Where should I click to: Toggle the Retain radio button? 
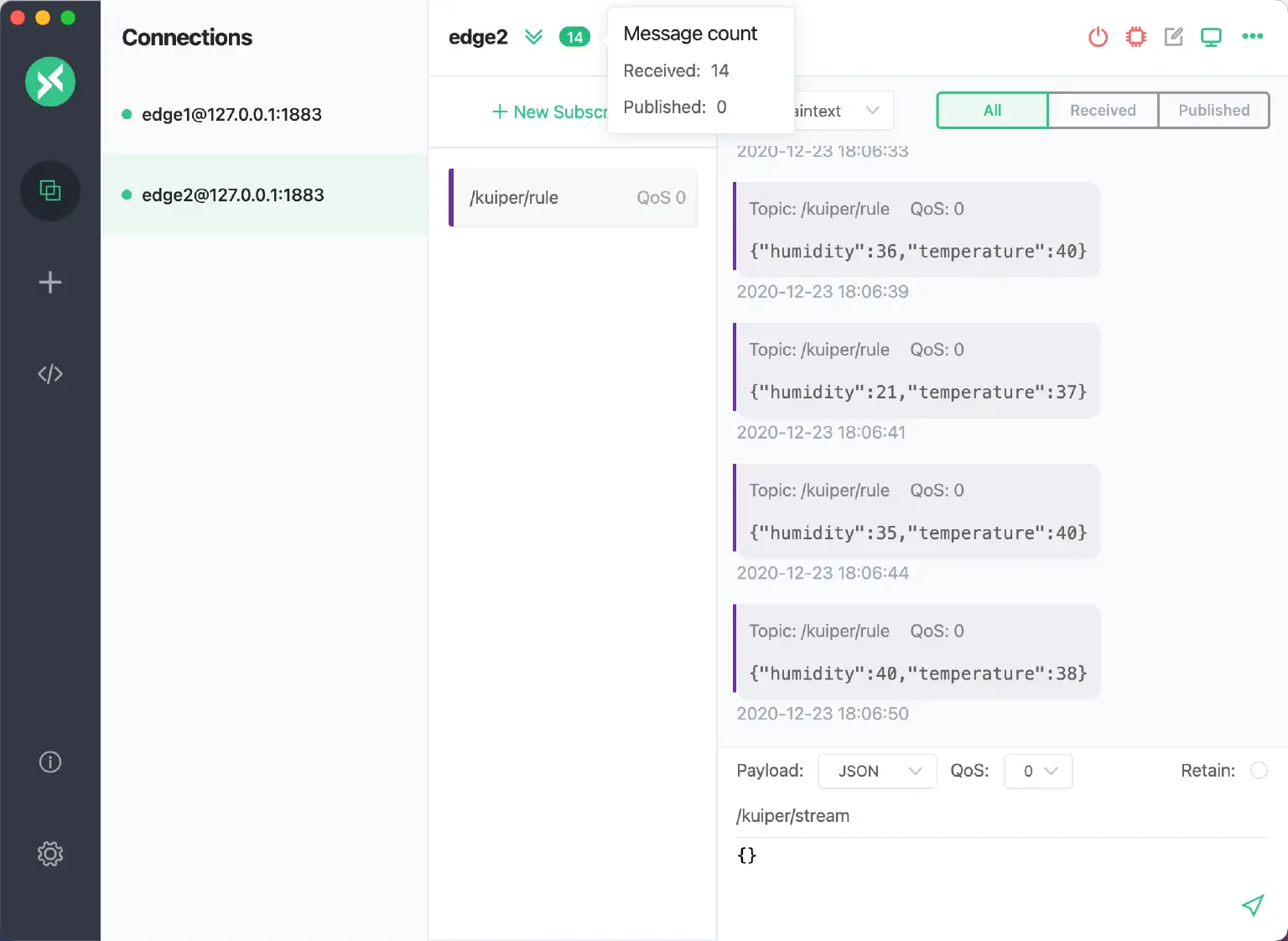1259,771
